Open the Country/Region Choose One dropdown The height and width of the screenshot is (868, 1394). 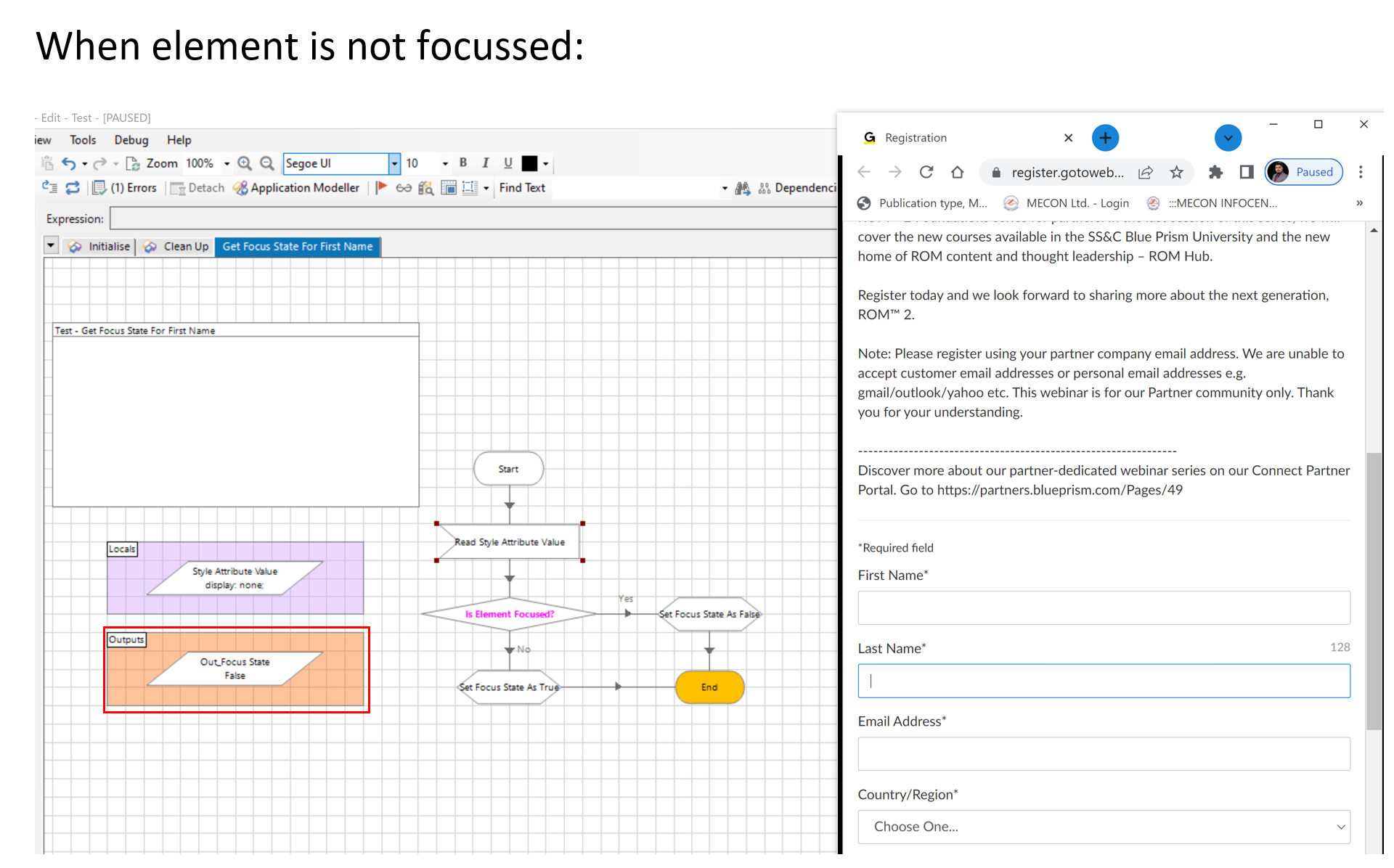coord(1103,827)
